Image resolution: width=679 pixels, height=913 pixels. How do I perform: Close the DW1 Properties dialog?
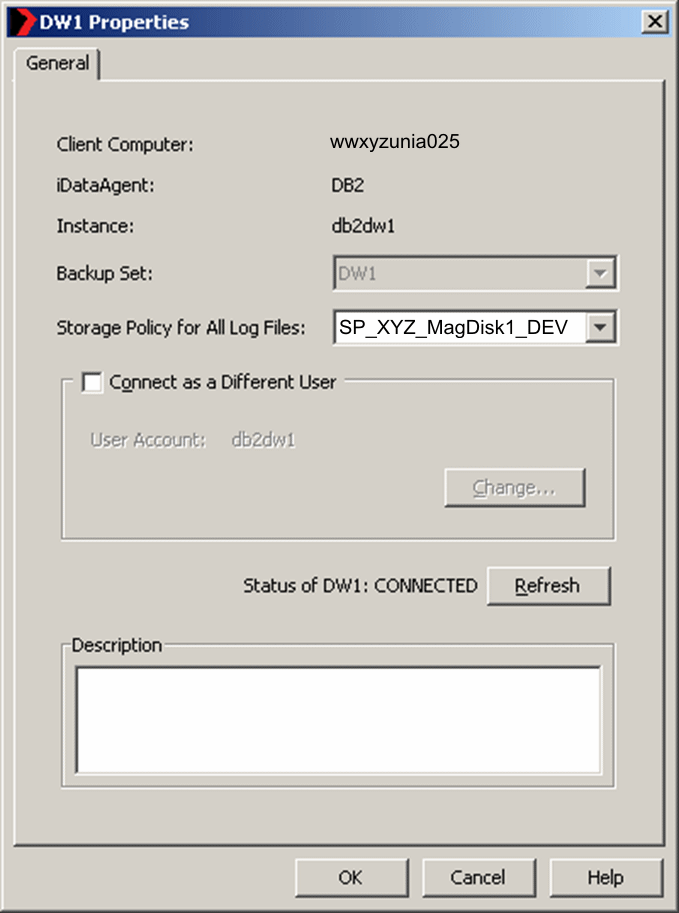pyautogui.click(x=655, y=22)
